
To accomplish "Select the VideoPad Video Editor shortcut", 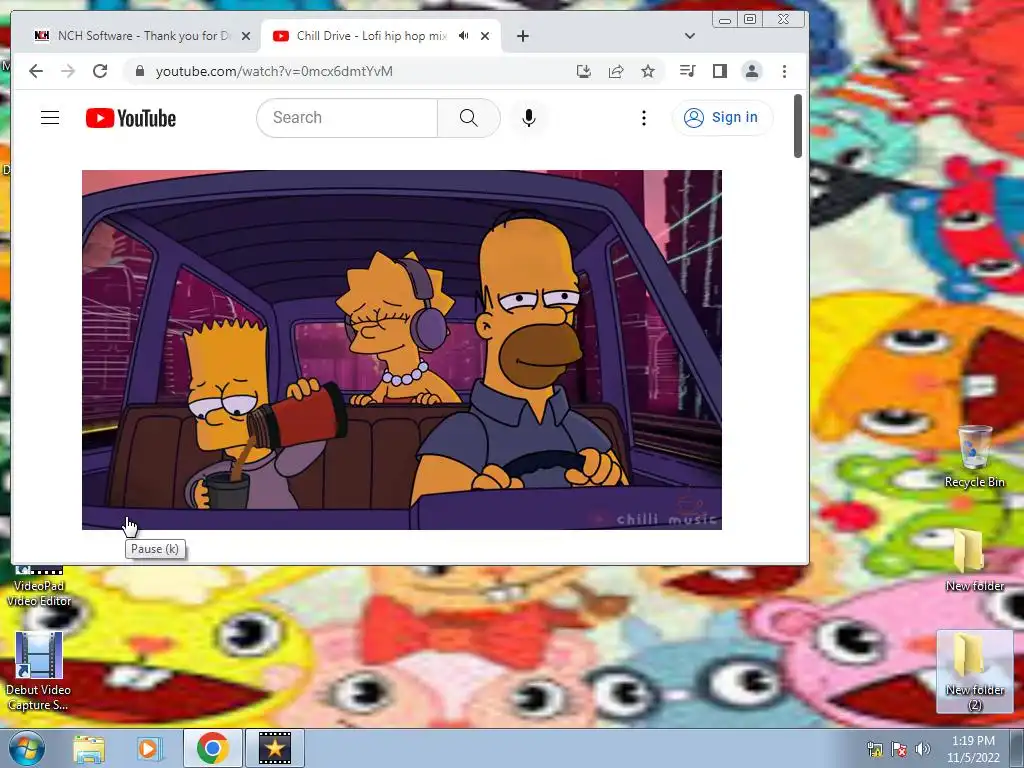I will [39, 585].
